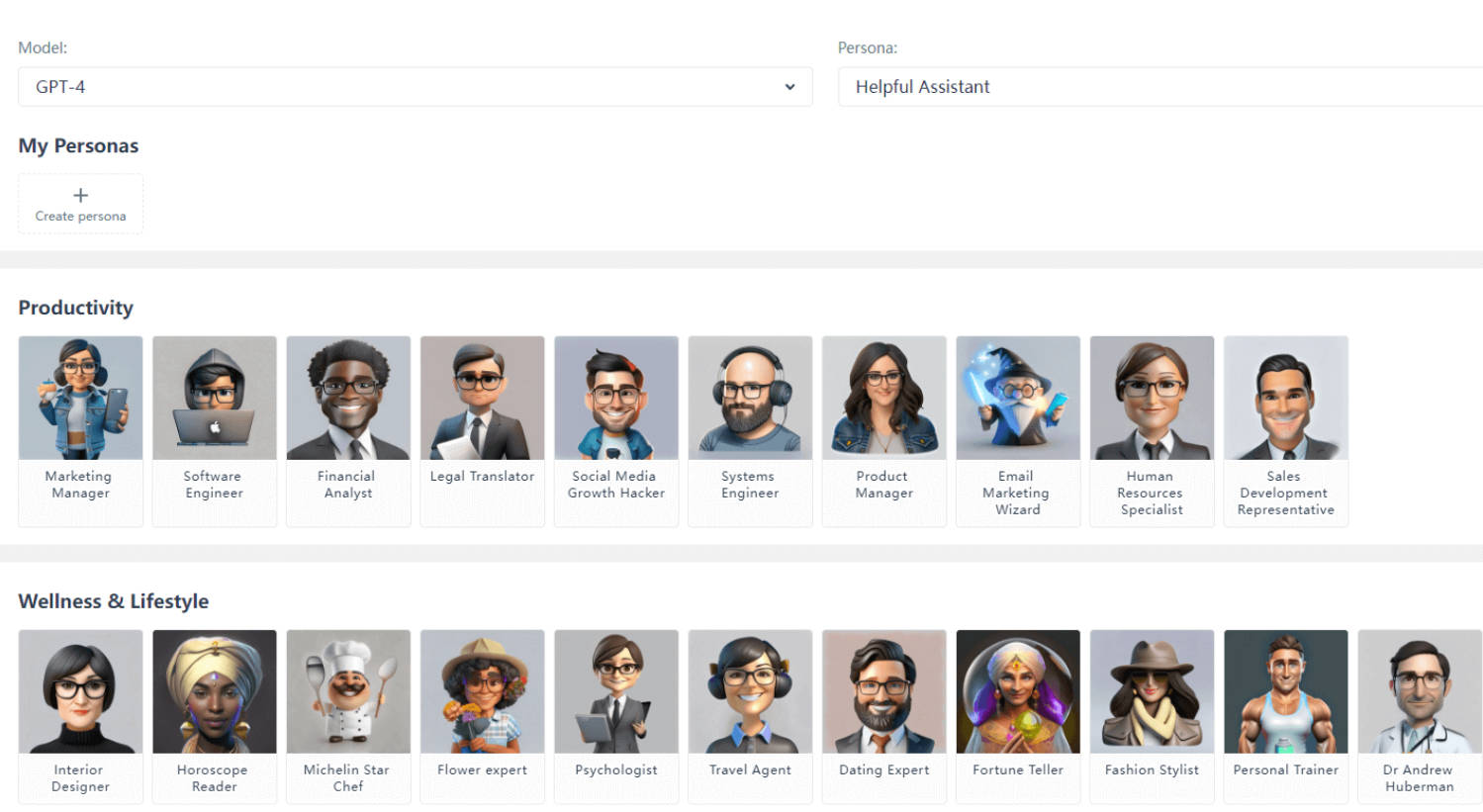Pick the Michelin Star Chef persona
This screenshot has height=812, width=1483.
click(x=348, y=692)
